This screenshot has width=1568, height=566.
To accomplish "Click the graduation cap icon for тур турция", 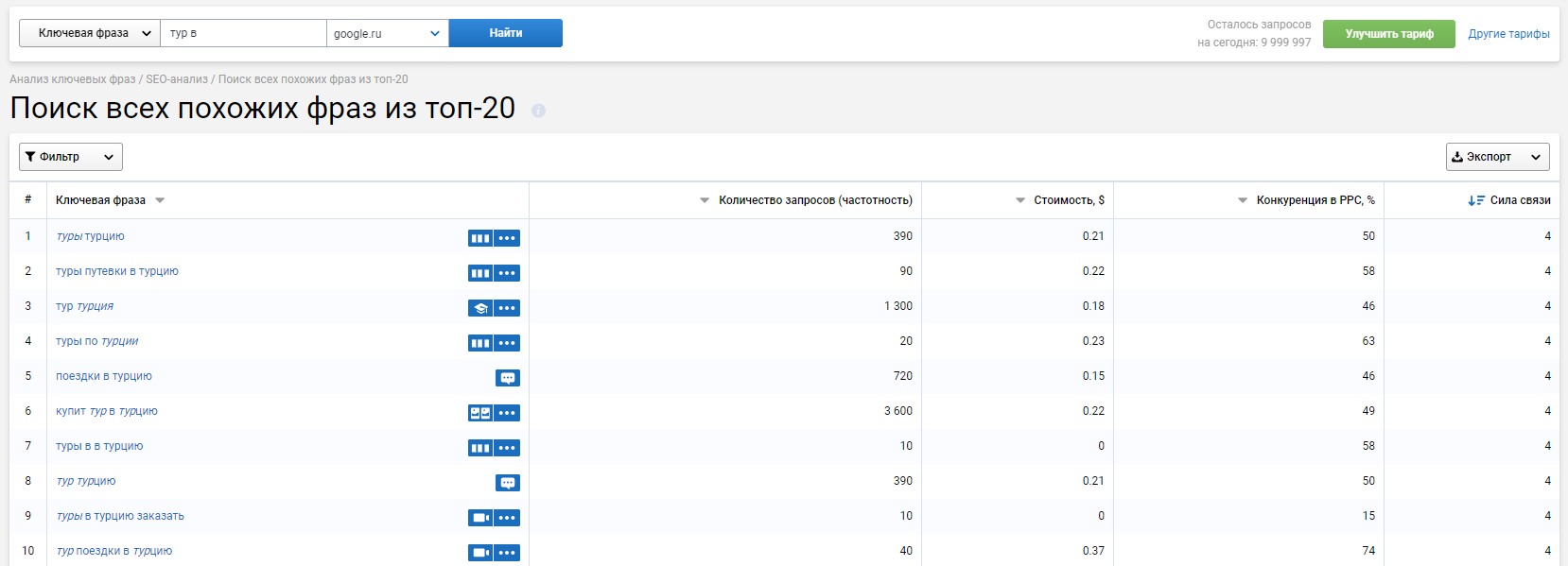I will point(480,308).
